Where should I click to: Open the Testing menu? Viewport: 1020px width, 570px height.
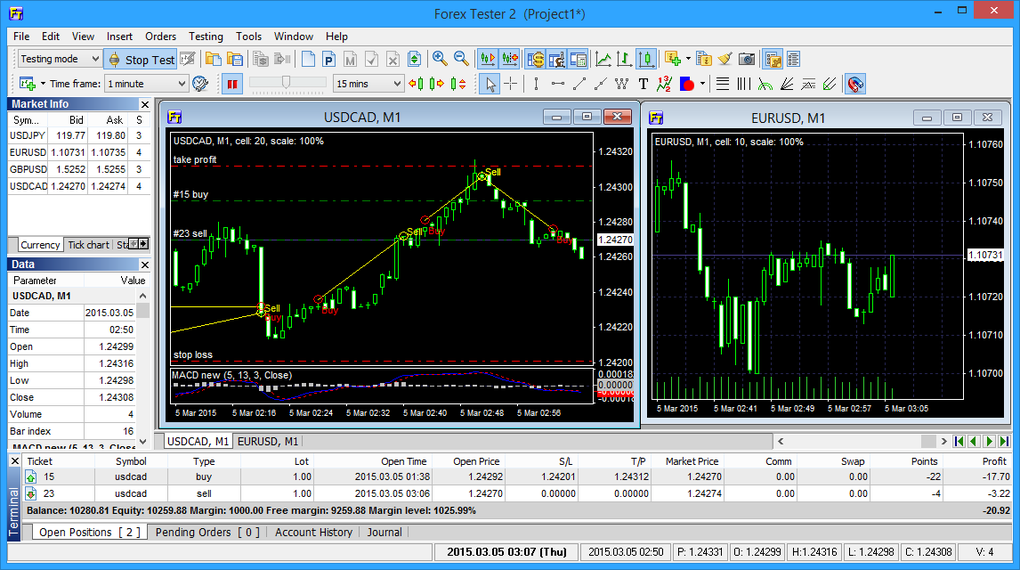click(x=206, y=36)
